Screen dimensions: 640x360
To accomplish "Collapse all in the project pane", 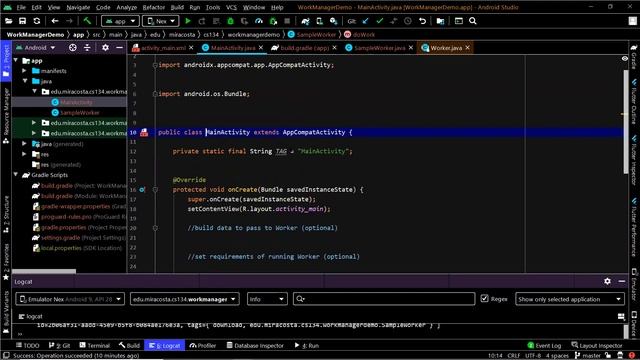I will click(x=87, y=48).
